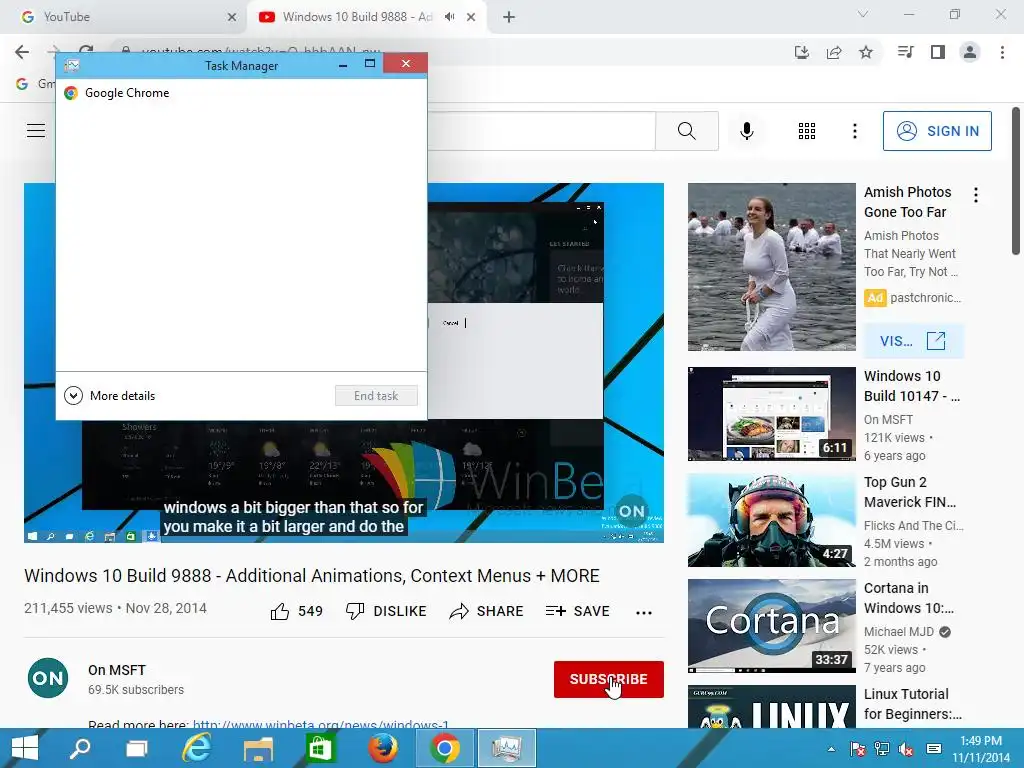Open YouTube settings three-dot icon
The height and width of the screenshot is (768, 1024).
click(x=855, y=131)
